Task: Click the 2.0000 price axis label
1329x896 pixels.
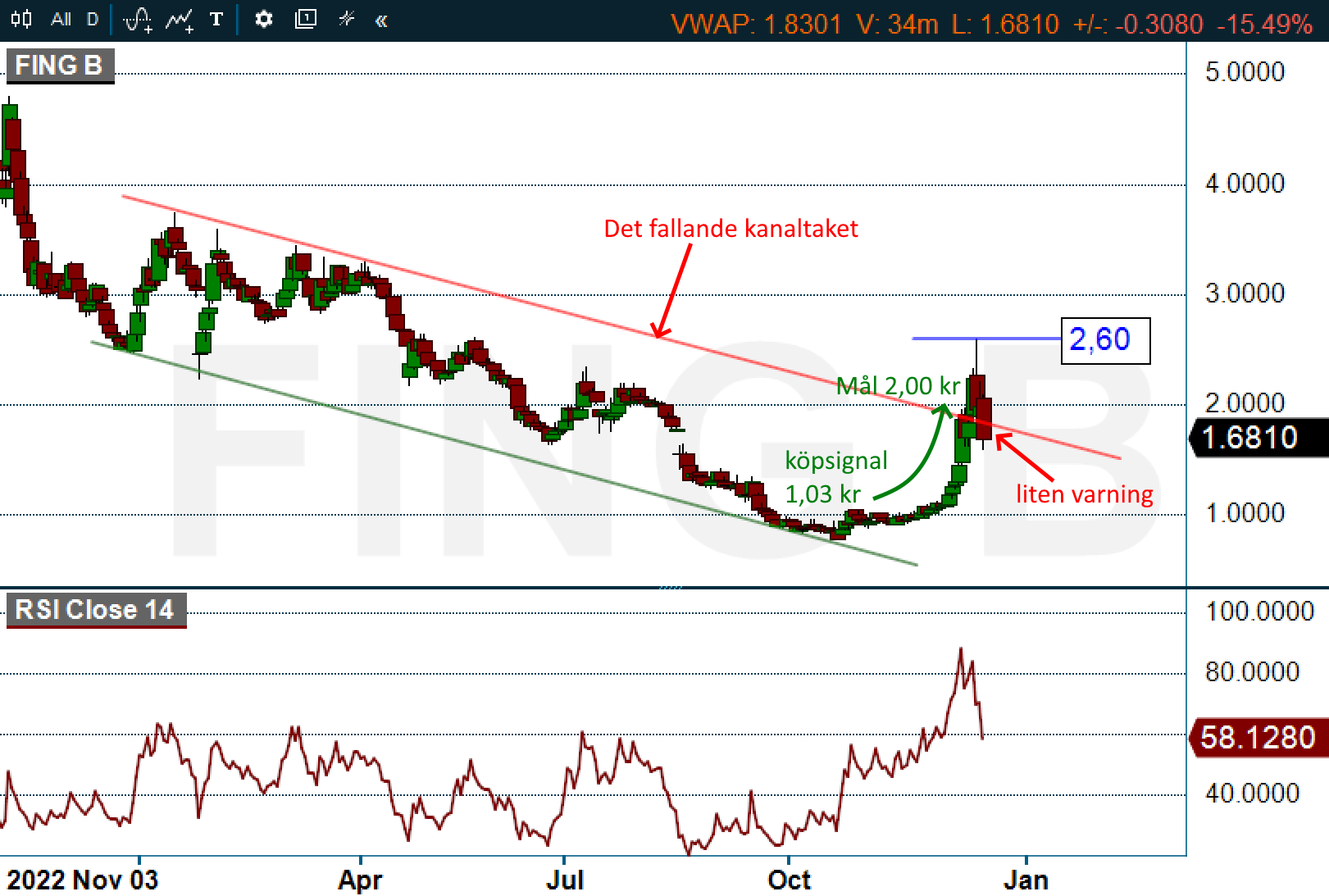Action: [1245, 403]
